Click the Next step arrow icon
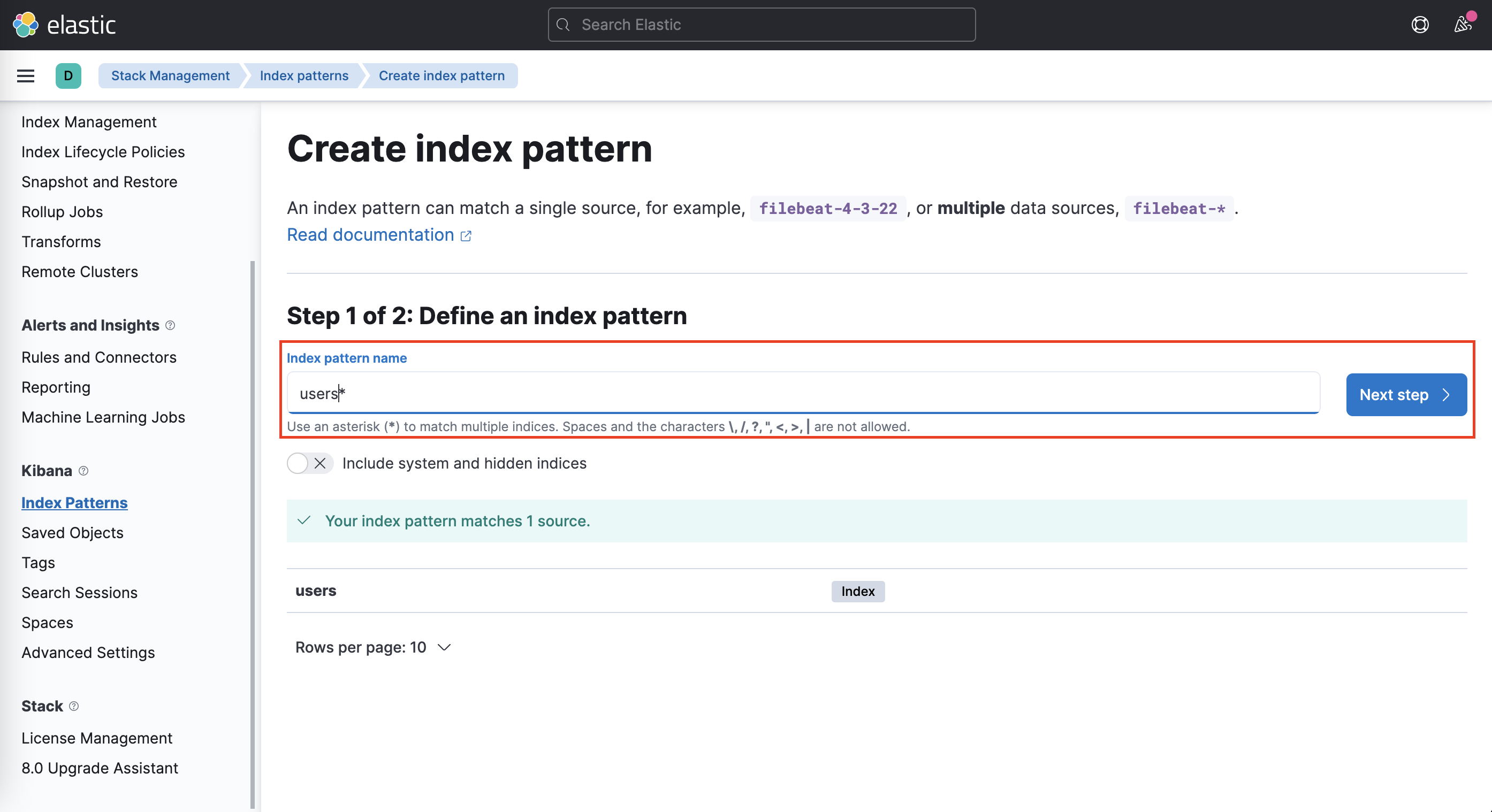The image size is (1492, 812). [x=1446, y=395]
